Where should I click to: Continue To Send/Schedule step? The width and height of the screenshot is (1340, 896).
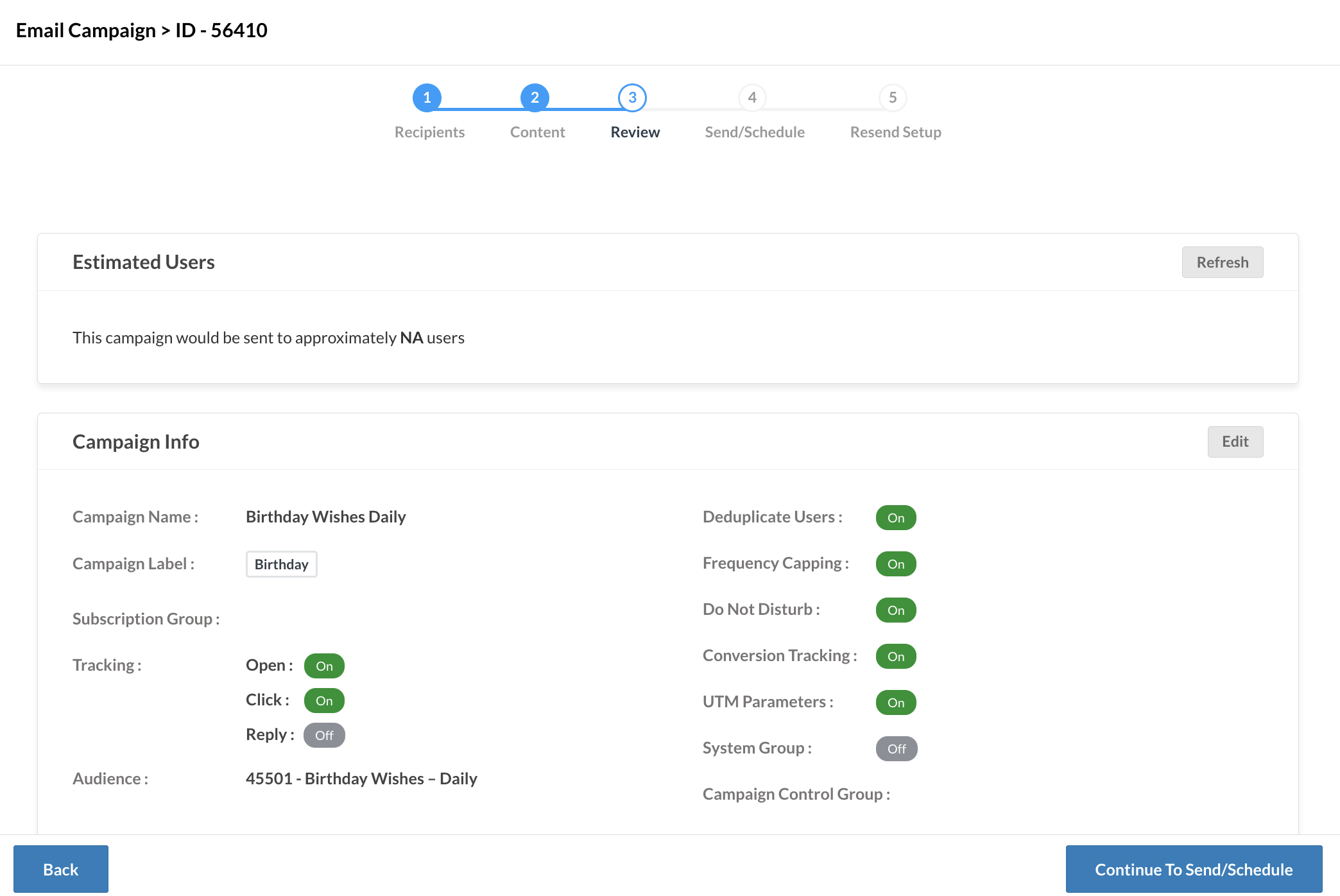1194,869
